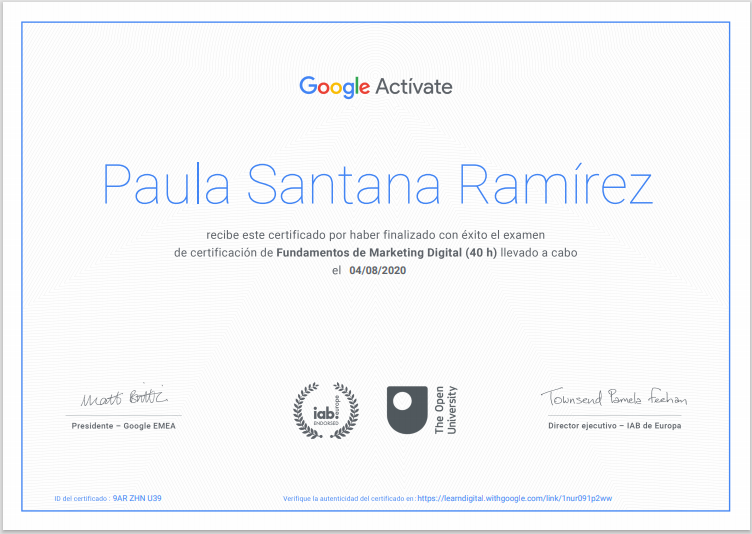This screenshot has height=534, width=752.
Task: Click the Presidente – Google EMEA label
Action: click(x=124, y=426)
